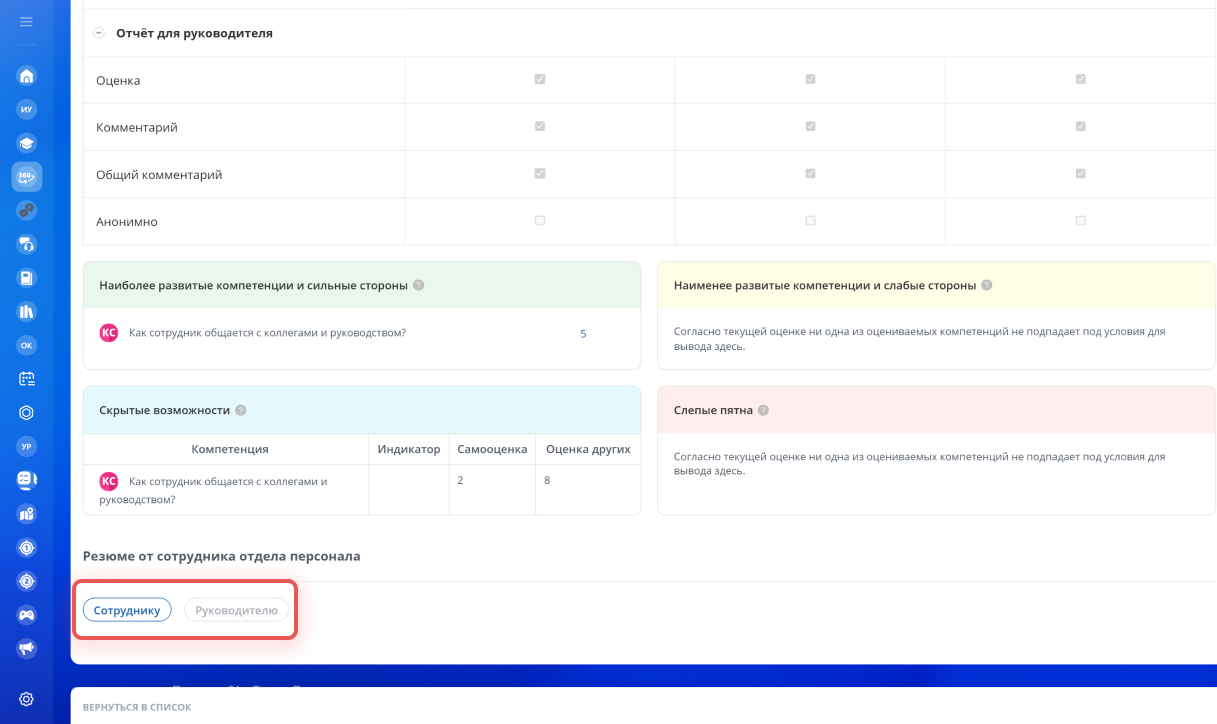This screenshot has height=724, width=1217.
Task: Open the 360 assessment section
Action: 27,177
